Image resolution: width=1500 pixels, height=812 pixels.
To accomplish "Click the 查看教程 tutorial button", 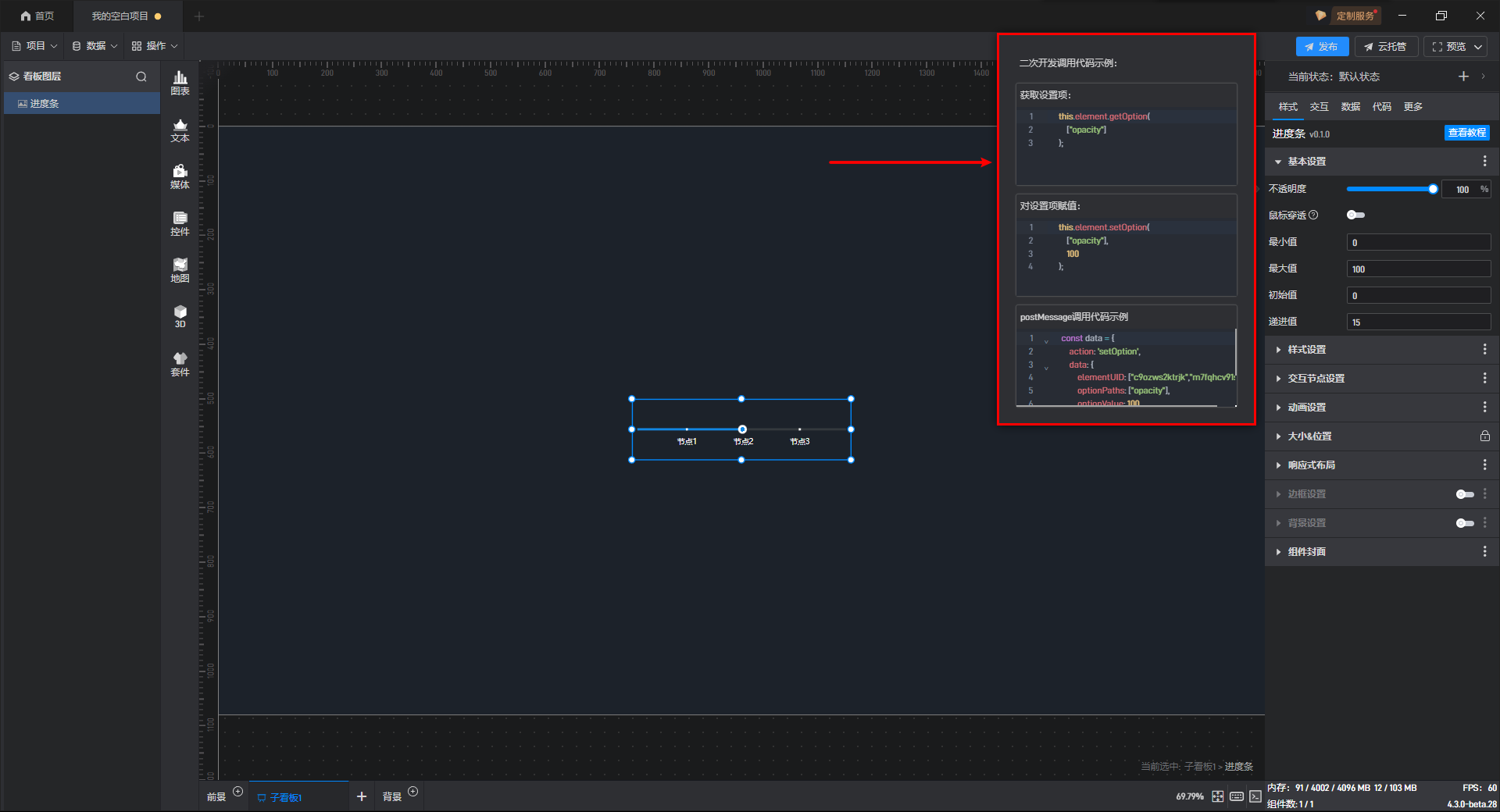I will click(1466, 133).
